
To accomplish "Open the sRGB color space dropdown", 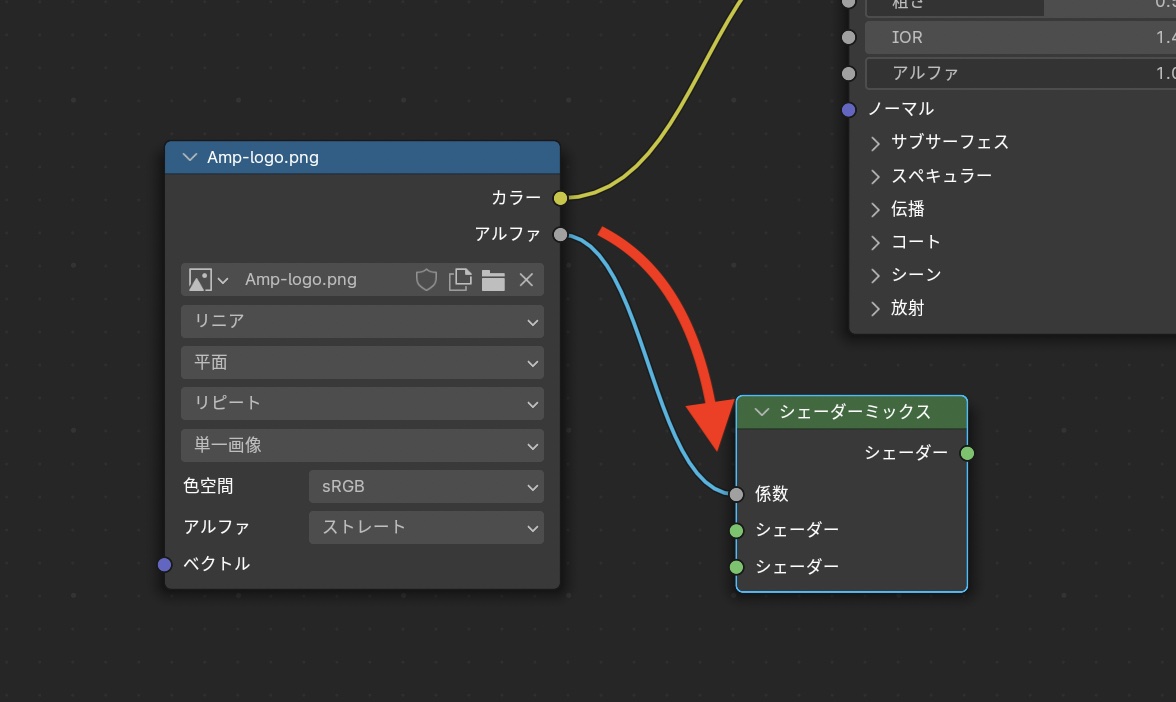I will (x=425, y=487).
